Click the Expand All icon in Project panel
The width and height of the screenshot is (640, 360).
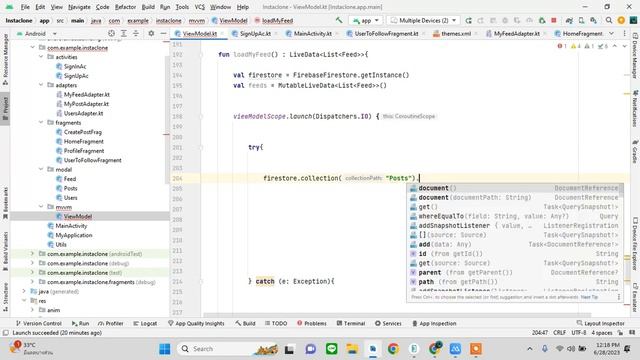[x=124, y=33]
